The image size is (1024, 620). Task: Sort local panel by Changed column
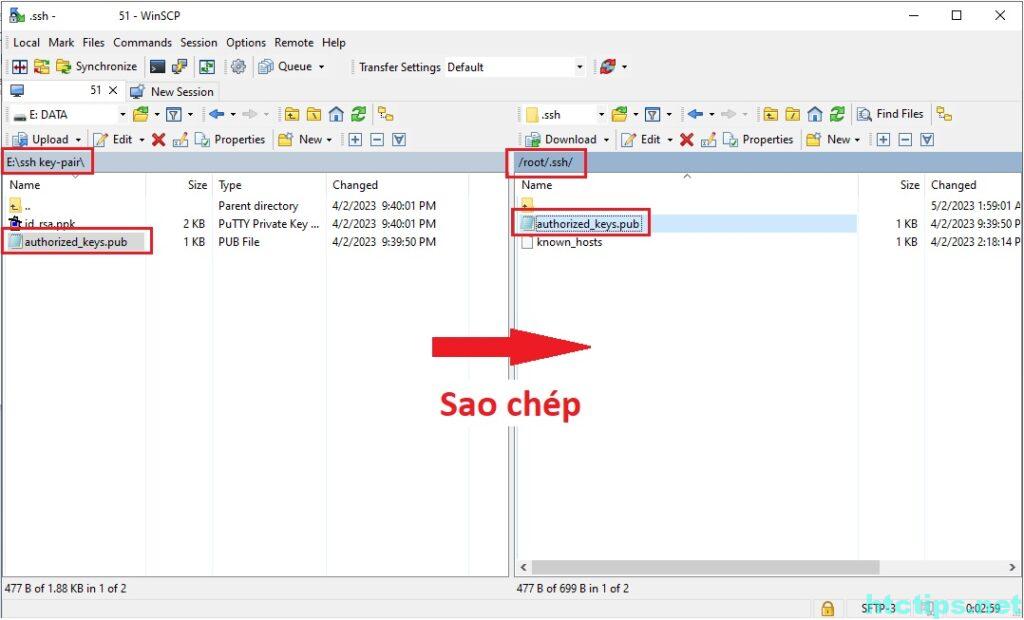tap(355, 186)
